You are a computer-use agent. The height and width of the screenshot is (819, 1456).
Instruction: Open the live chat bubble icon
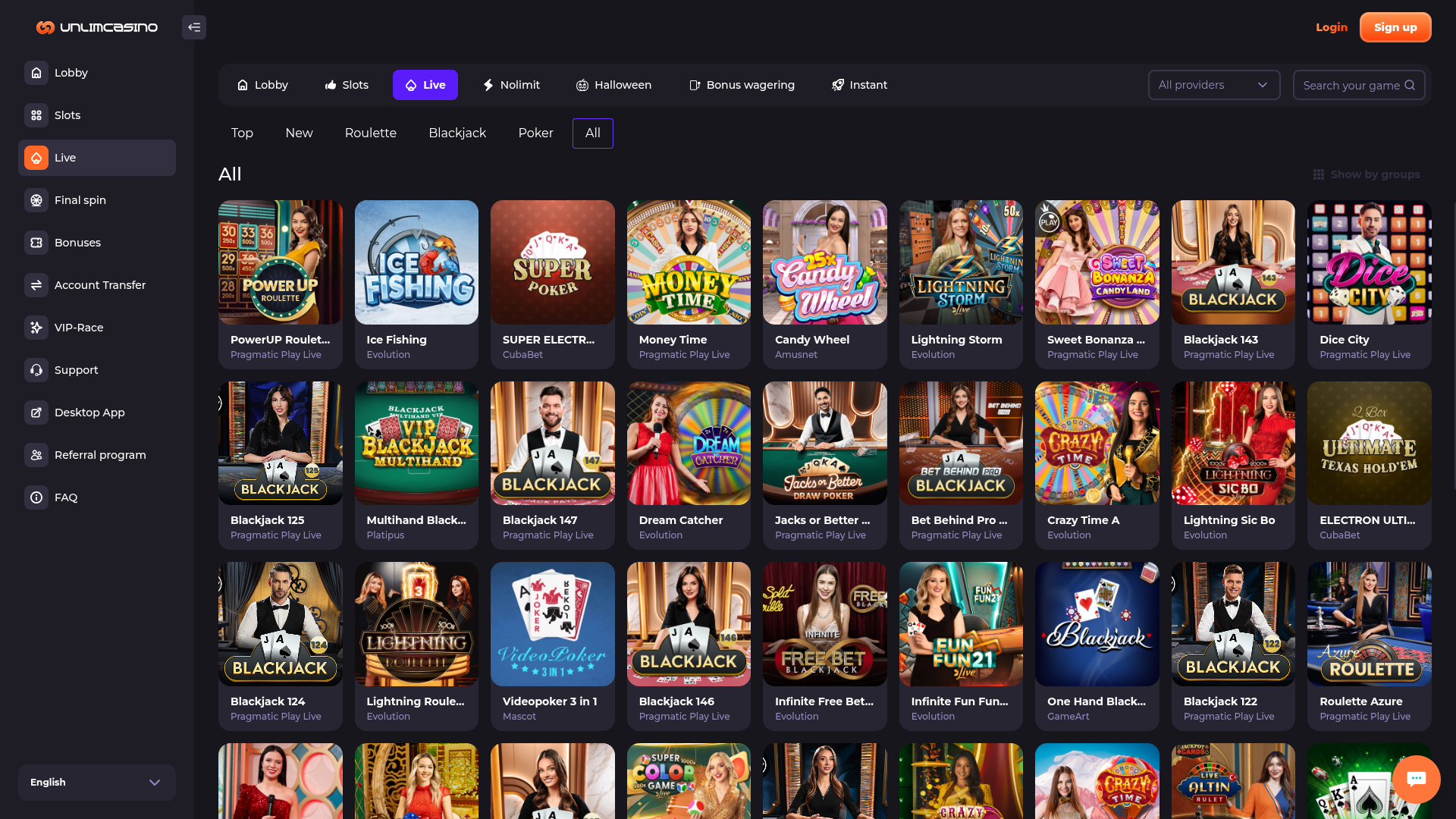[x=1416, y=779]
